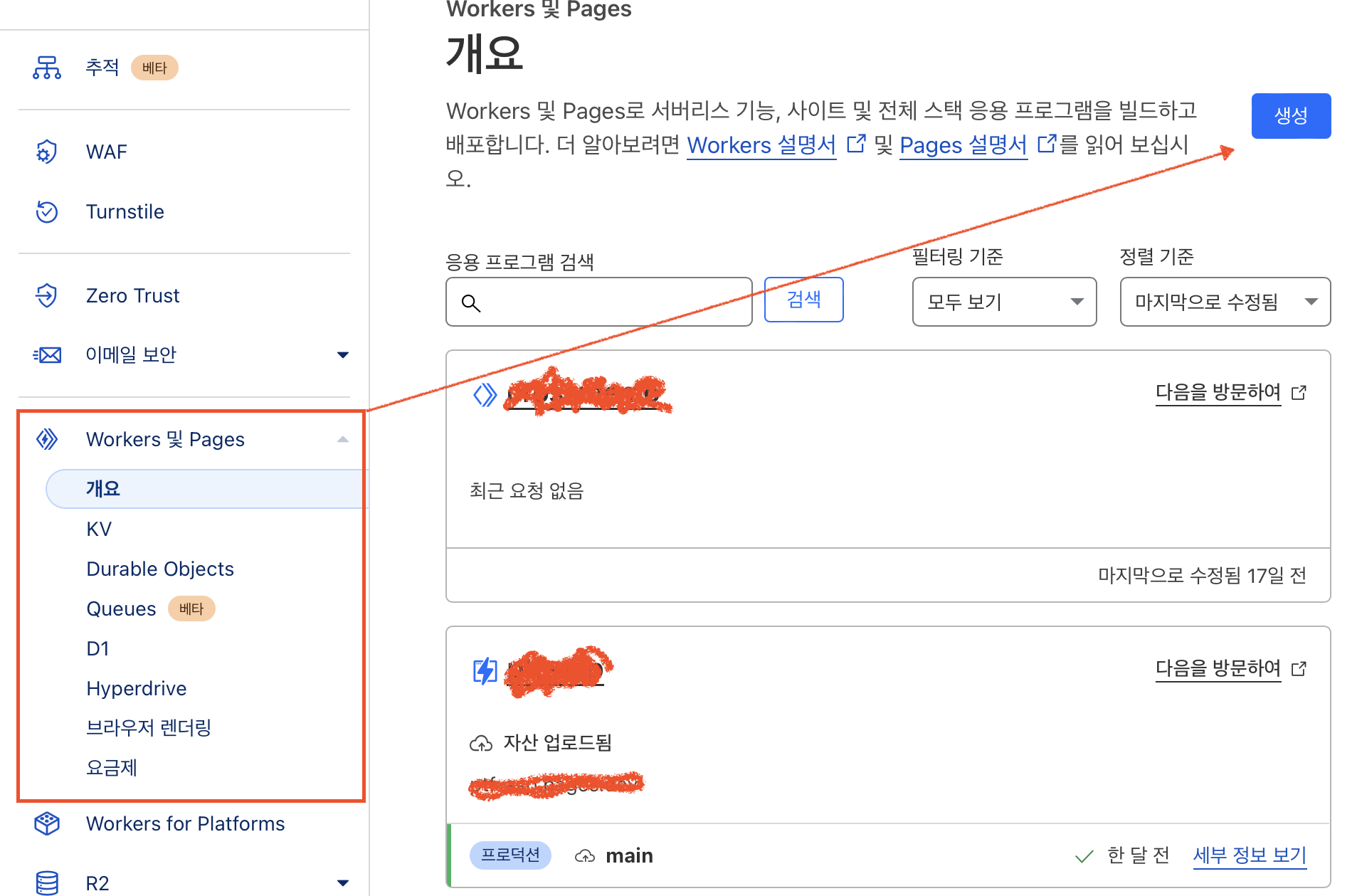
Task: Open the 세부 정보 보기 link
Action: pos(1250,855)
